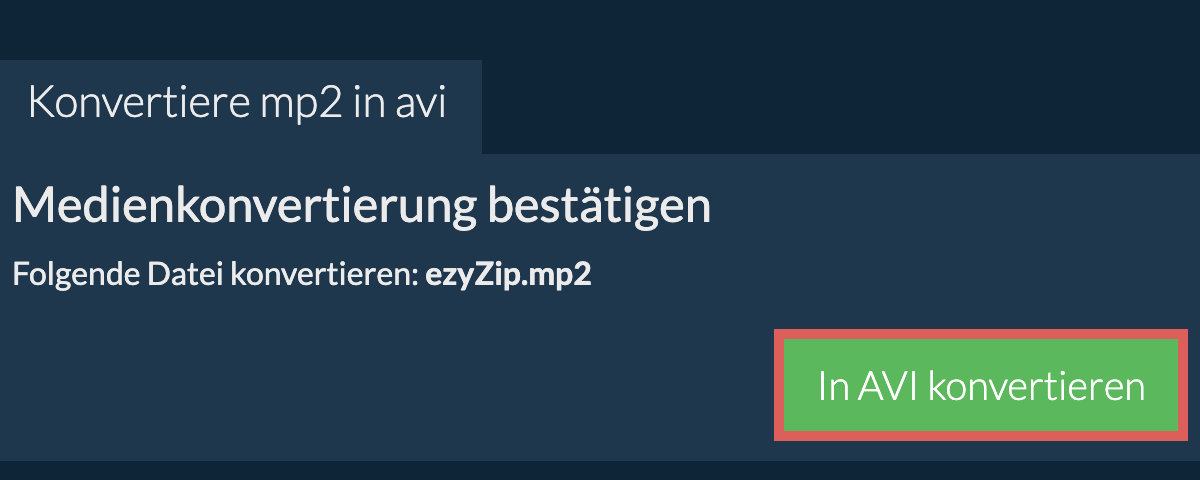
Task: Click the bold source file name to convert
Action: coord(509,275)
